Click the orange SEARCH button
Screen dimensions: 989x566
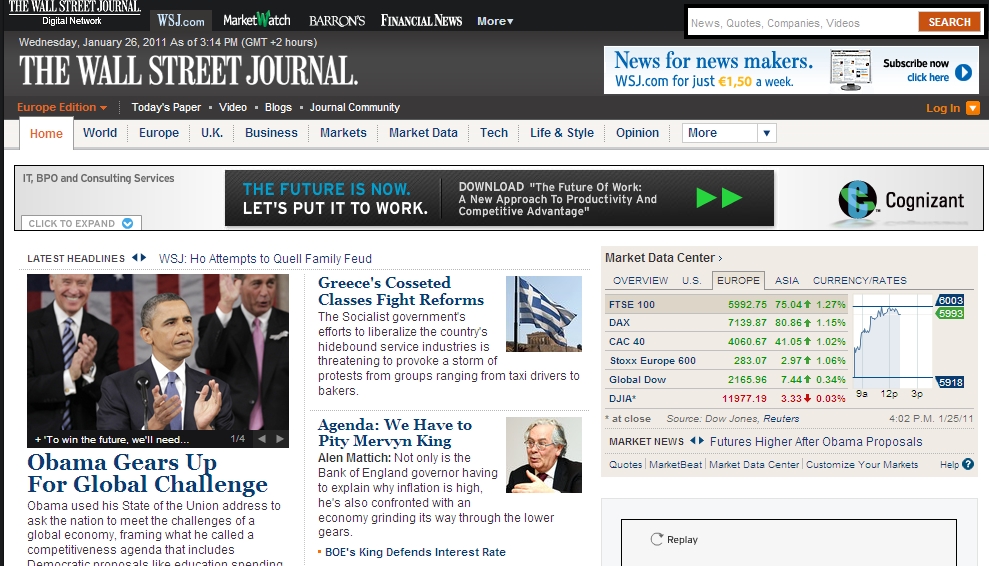tap(949, 22)
